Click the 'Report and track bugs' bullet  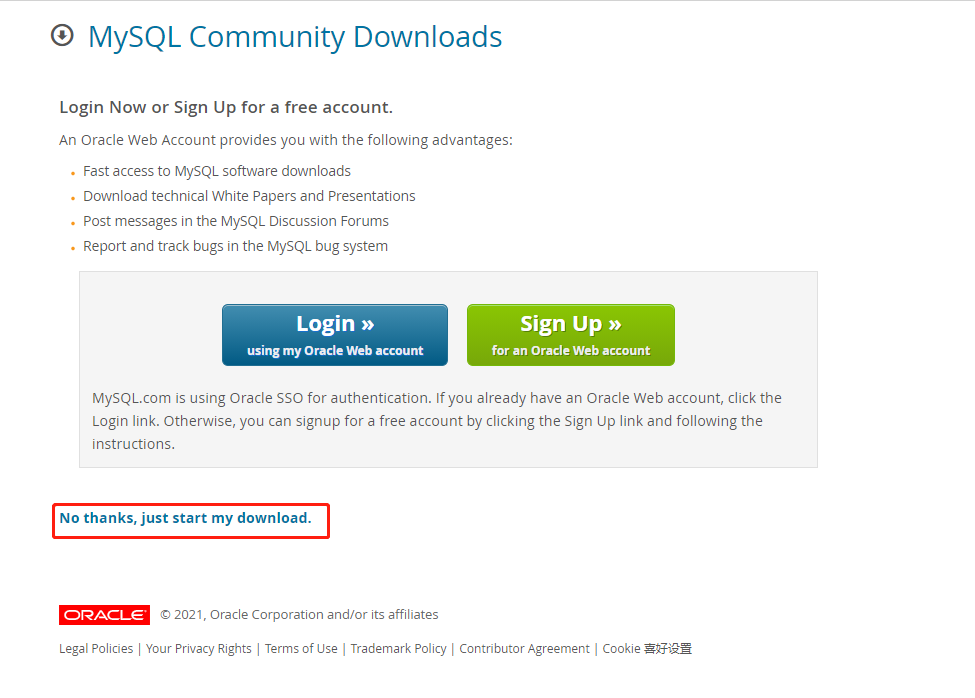[x=236, y=246]
